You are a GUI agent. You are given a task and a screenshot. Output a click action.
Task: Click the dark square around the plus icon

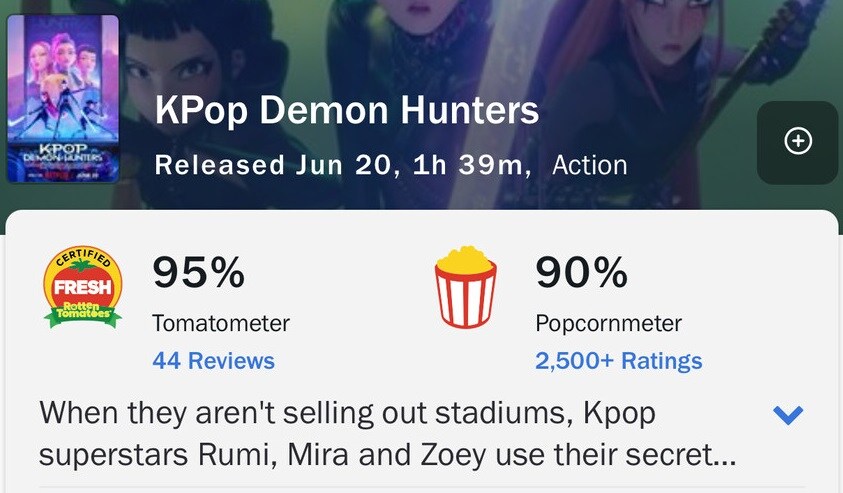(798, 142)
